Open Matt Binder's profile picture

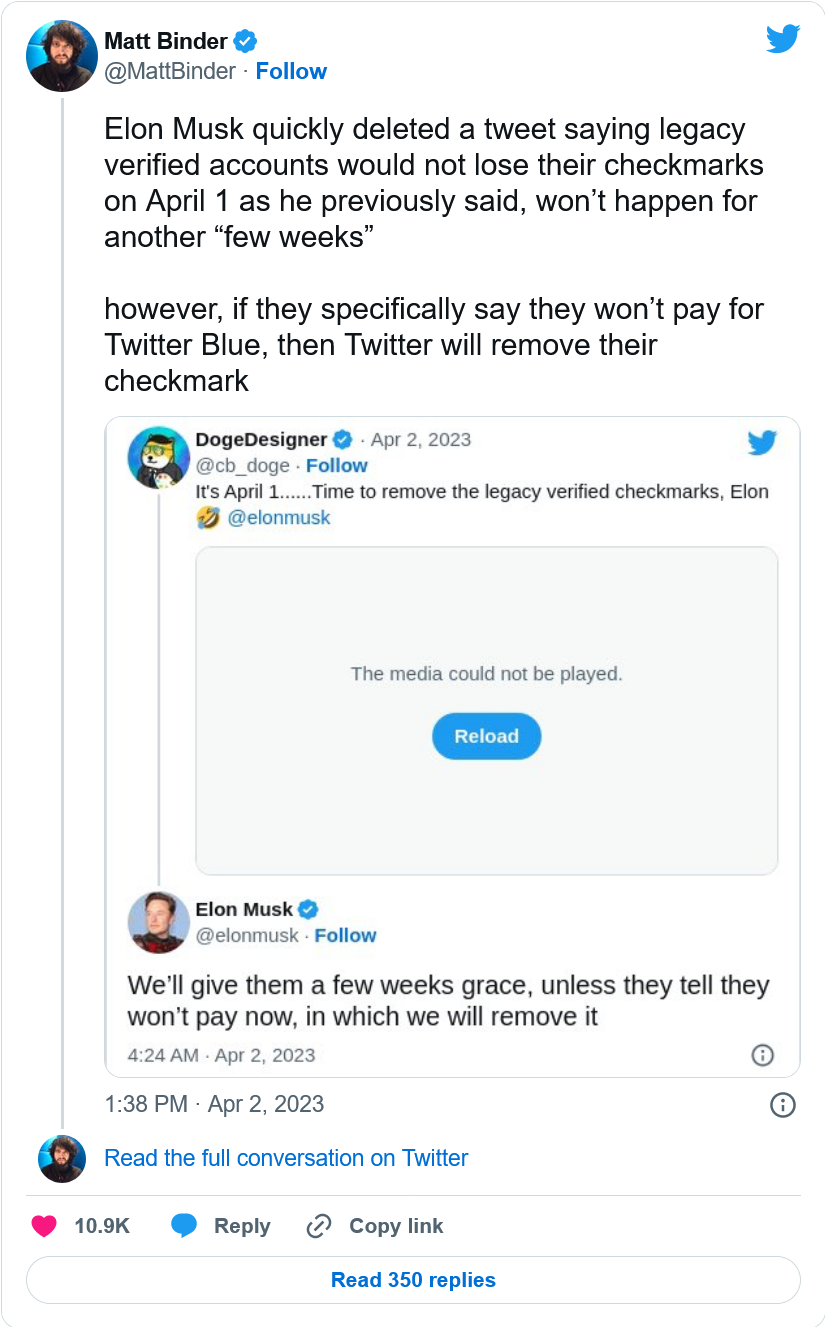tap(62, 56)
